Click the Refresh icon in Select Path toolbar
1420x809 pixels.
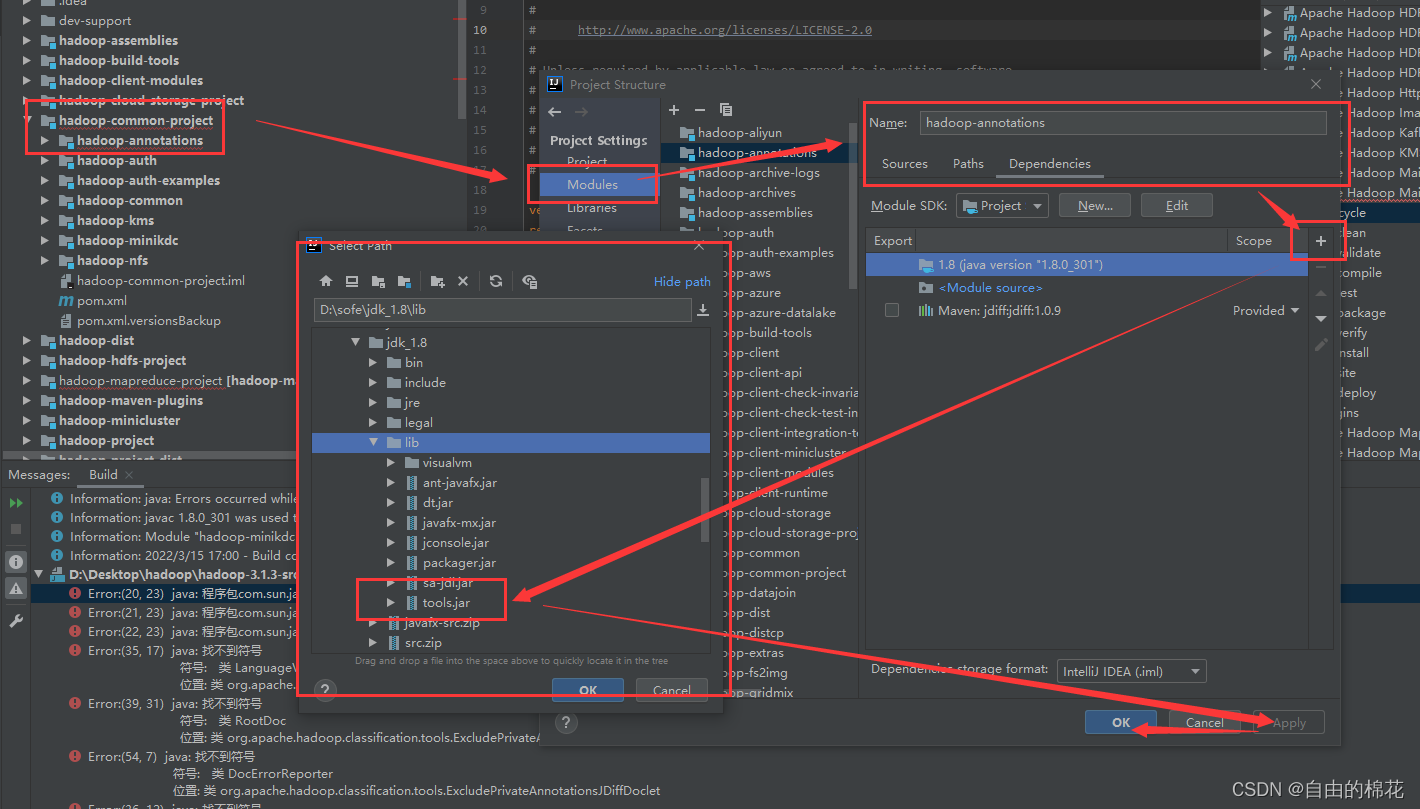coord(496,281)
